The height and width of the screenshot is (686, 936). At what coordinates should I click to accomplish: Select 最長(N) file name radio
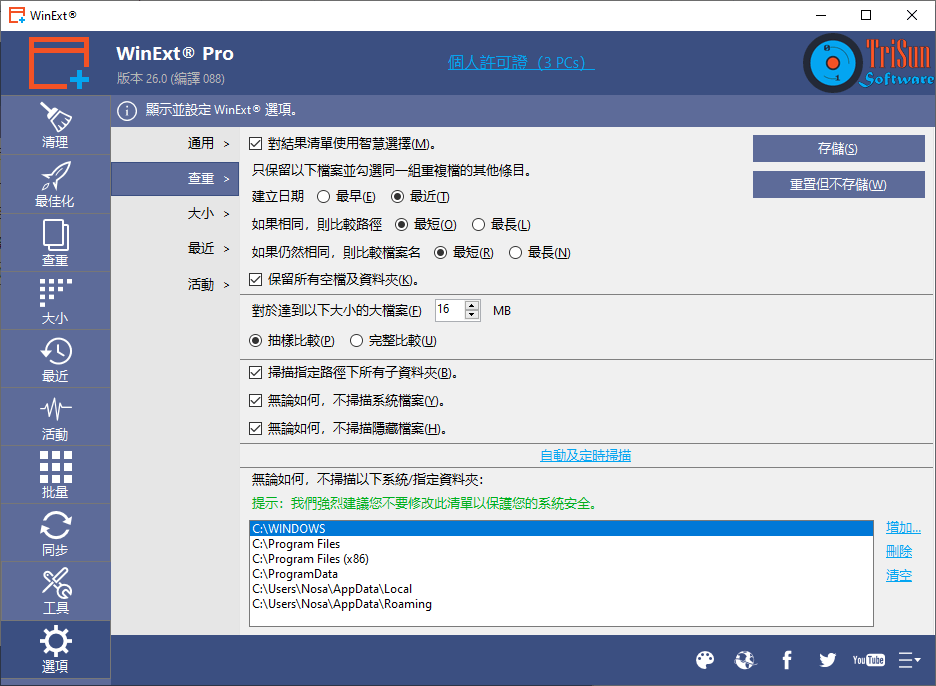point(515,253)
